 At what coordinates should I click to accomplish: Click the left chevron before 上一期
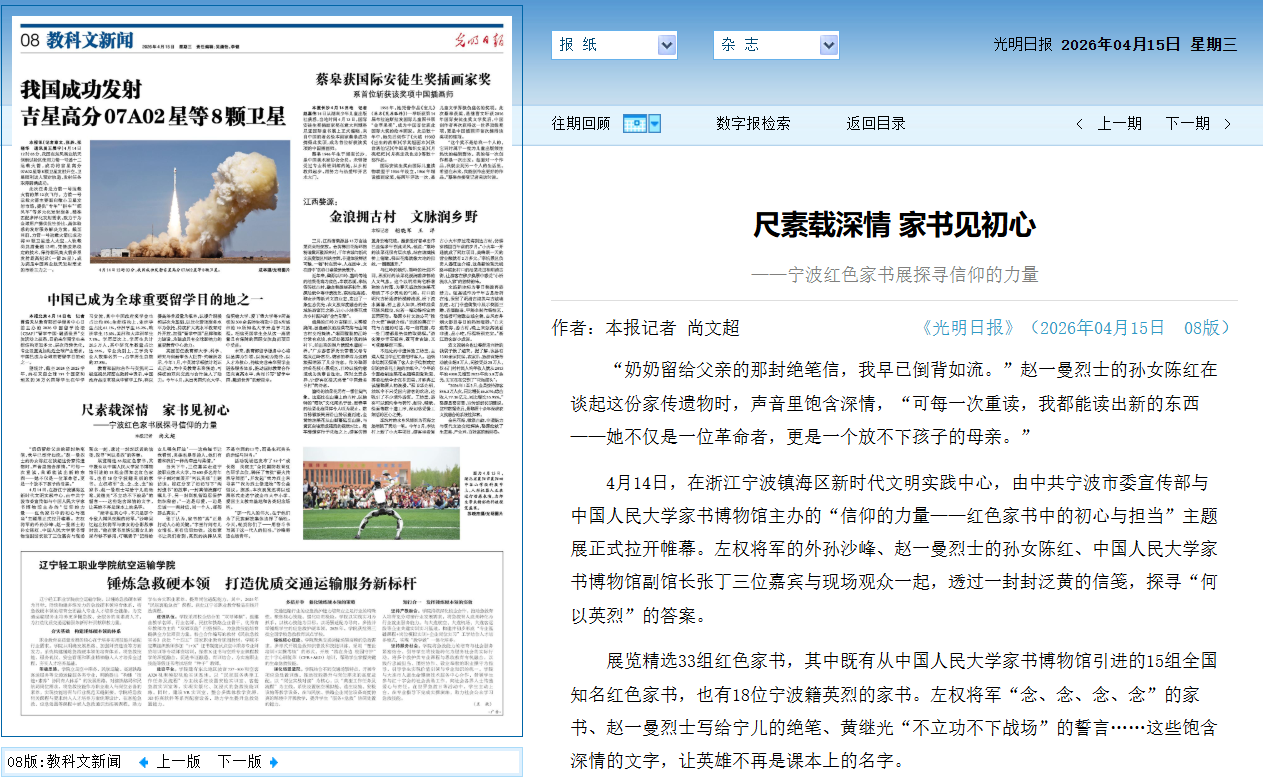coord(1080,124)
